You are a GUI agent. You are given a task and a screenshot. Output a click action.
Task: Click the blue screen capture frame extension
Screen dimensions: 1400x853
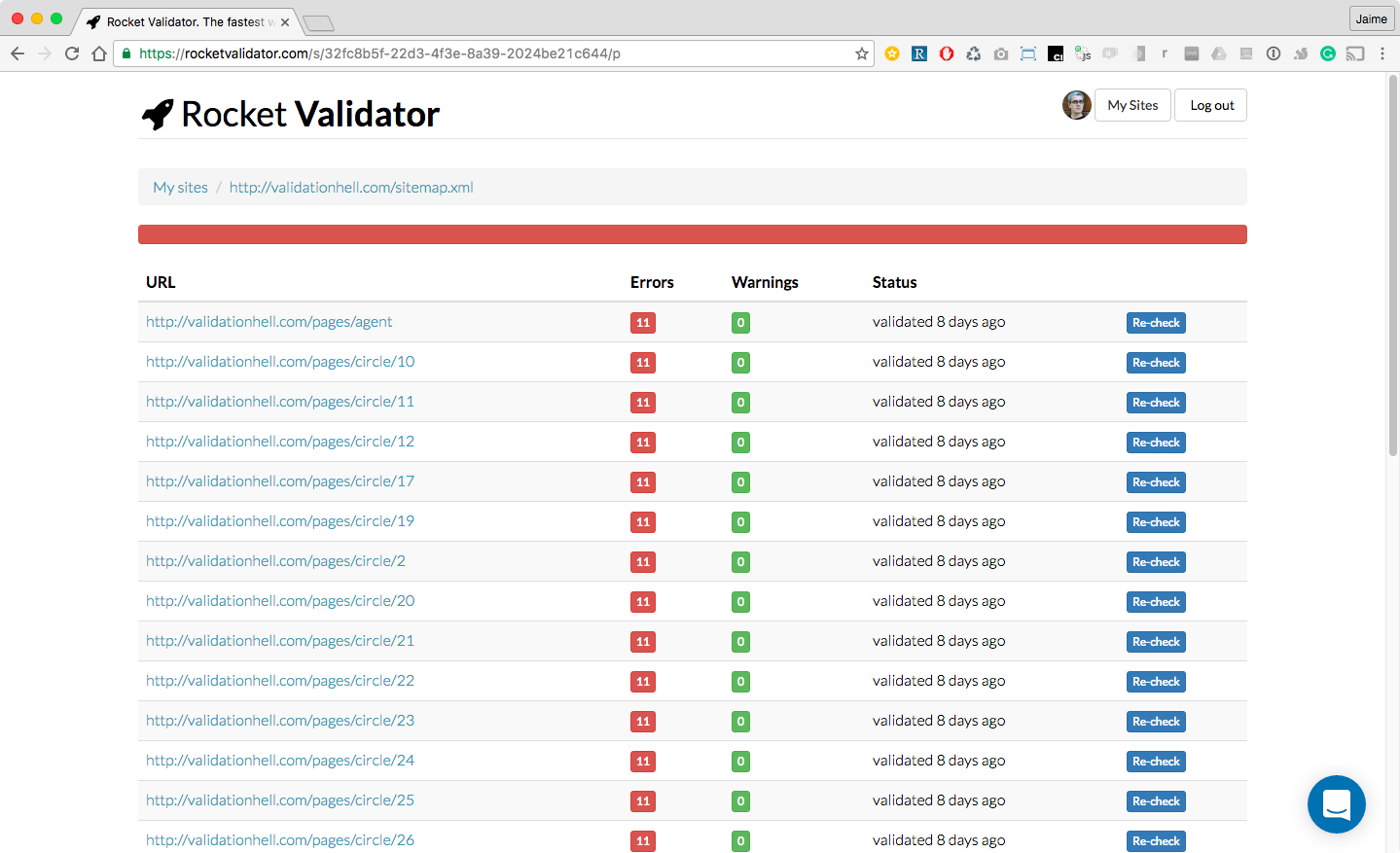(x=1028, y=53)
